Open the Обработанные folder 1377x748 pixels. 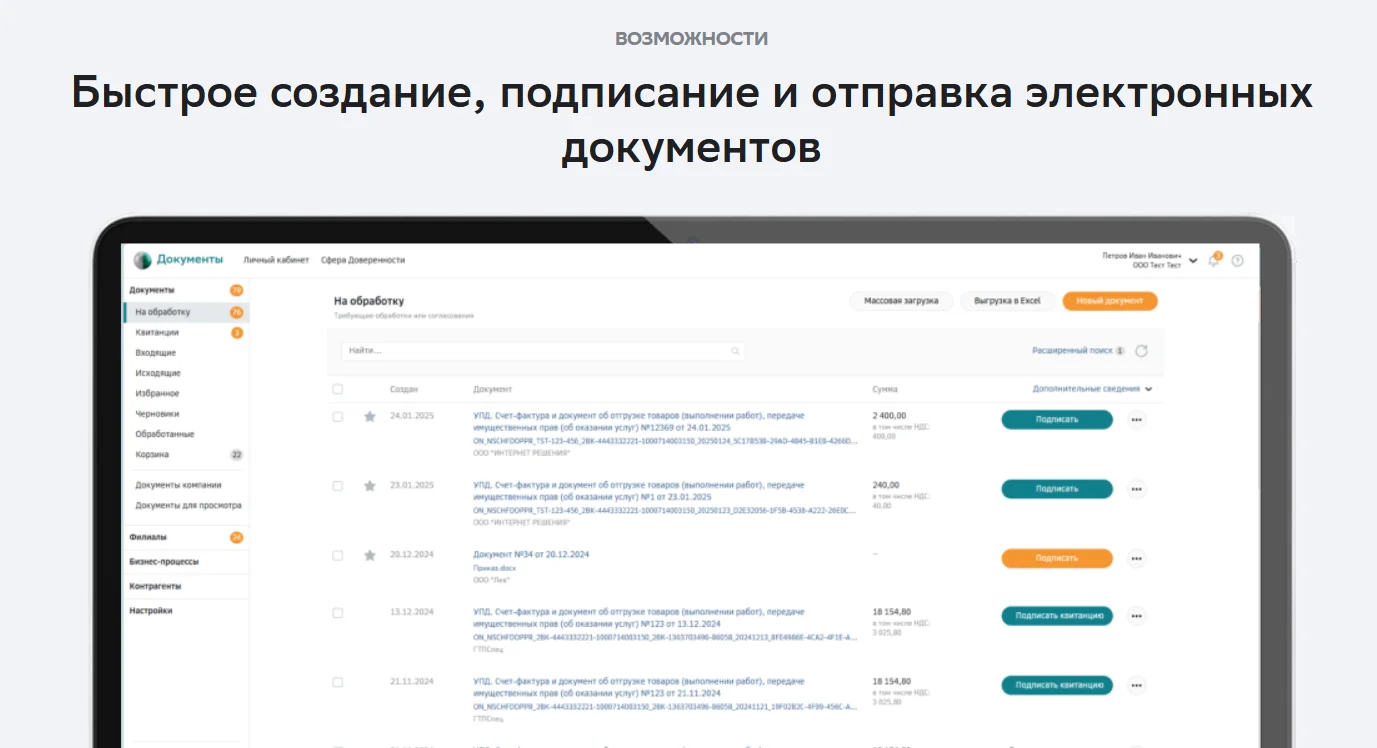point(165,434)
